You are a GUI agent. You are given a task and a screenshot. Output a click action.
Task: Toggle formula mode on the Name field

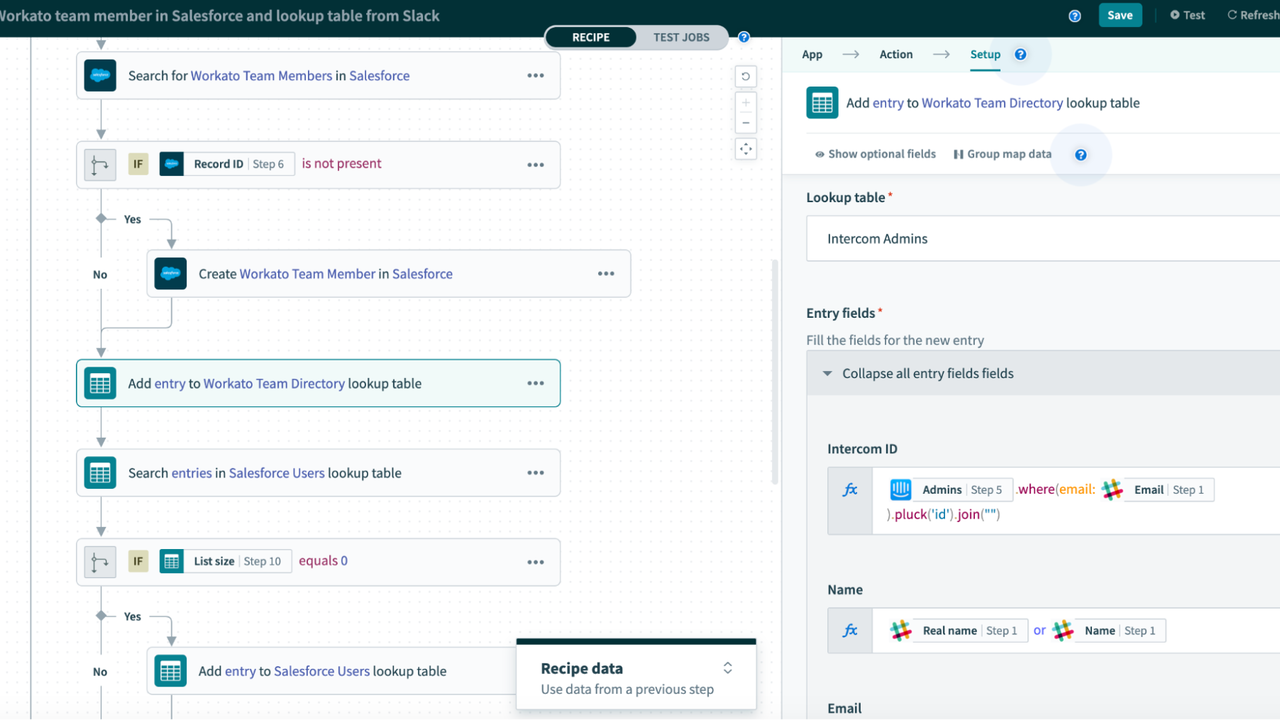pyautogui.click(x=851, y=630)
